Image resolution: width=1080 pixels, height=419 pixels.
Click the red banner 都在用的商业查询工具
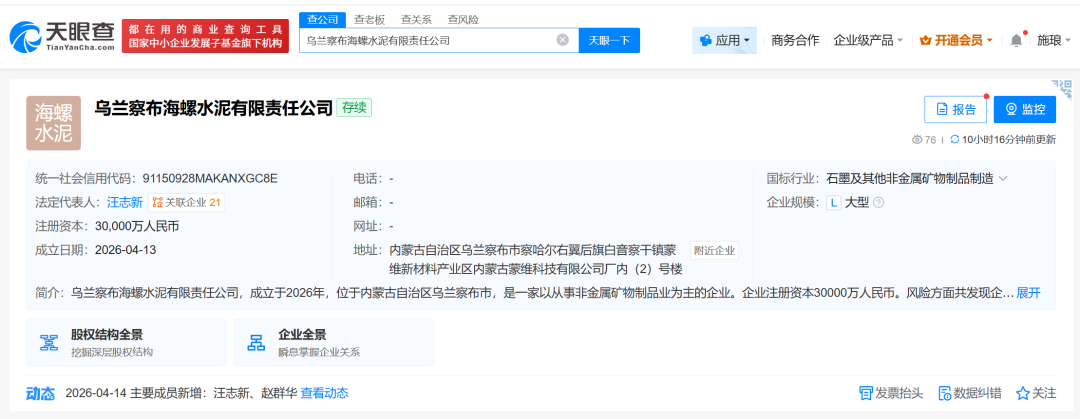204,36
